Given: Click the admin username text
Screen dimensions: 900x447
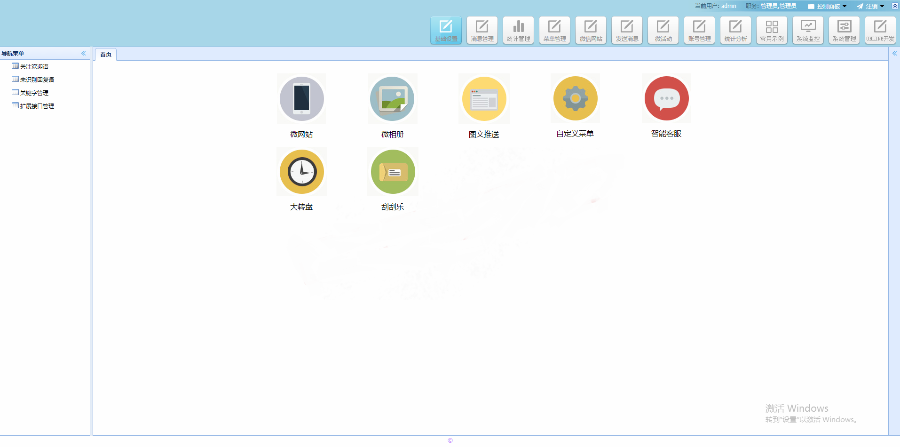Looking at the screenshot, I should [729, 6].
